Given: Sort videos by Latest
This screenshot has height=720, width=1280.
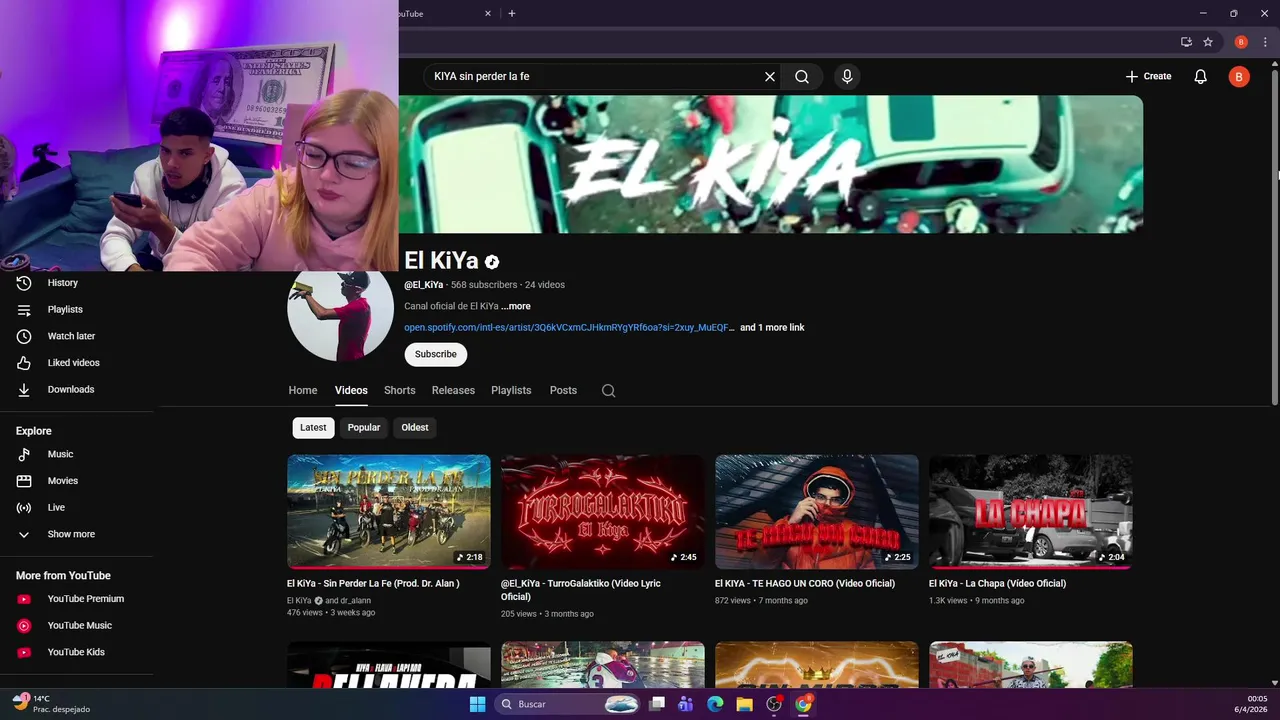Looking at the screenshot, I should tap(313, 427).
